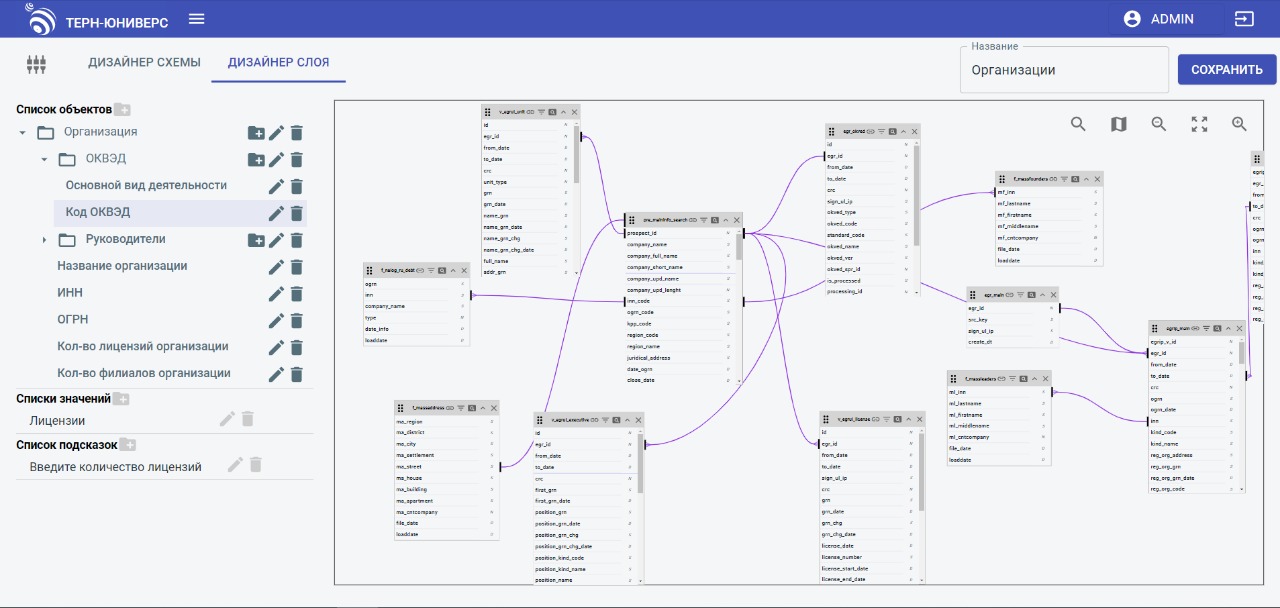Delete the ОКВЭД folder

tap(296, 159)
